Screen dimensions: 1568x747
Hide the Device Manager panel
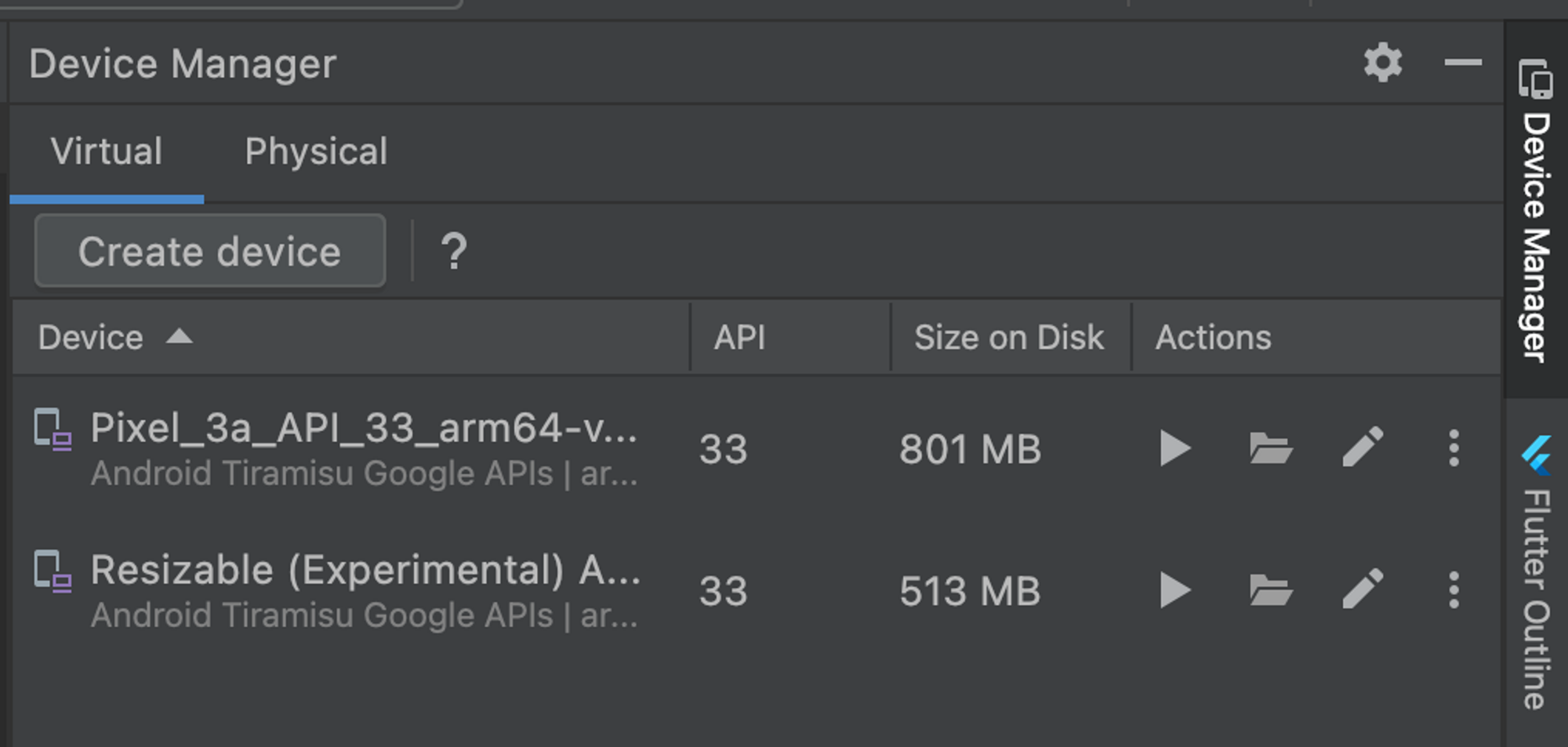pyautogui.click(x=1463, y=63)
